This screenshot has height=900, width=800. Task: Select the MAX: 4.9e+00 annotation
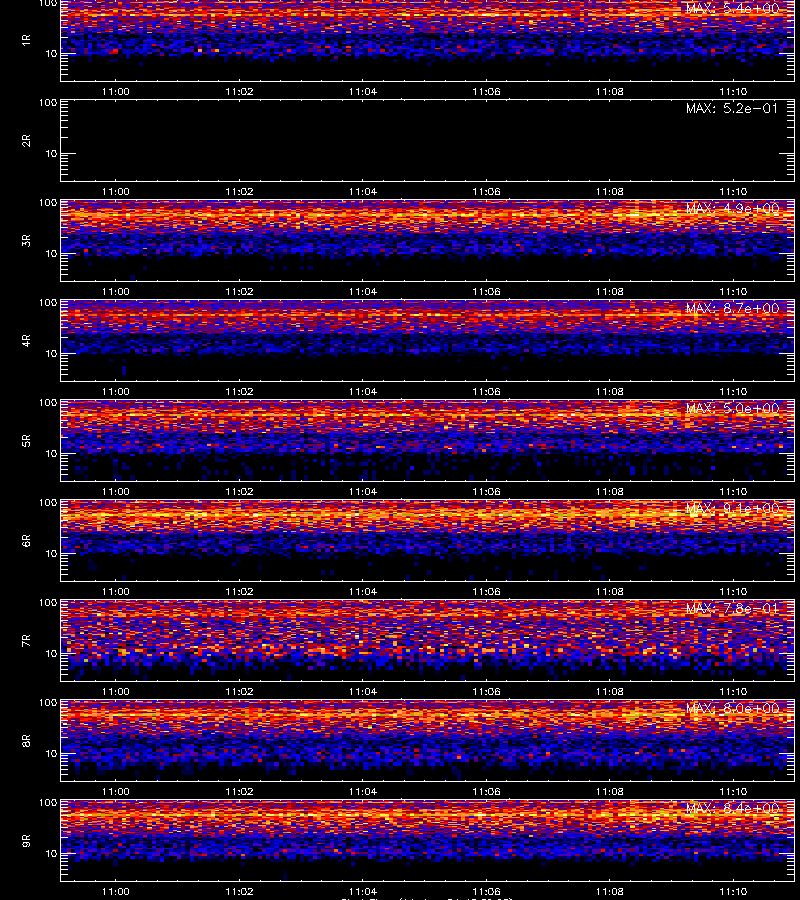coord(732,208)
